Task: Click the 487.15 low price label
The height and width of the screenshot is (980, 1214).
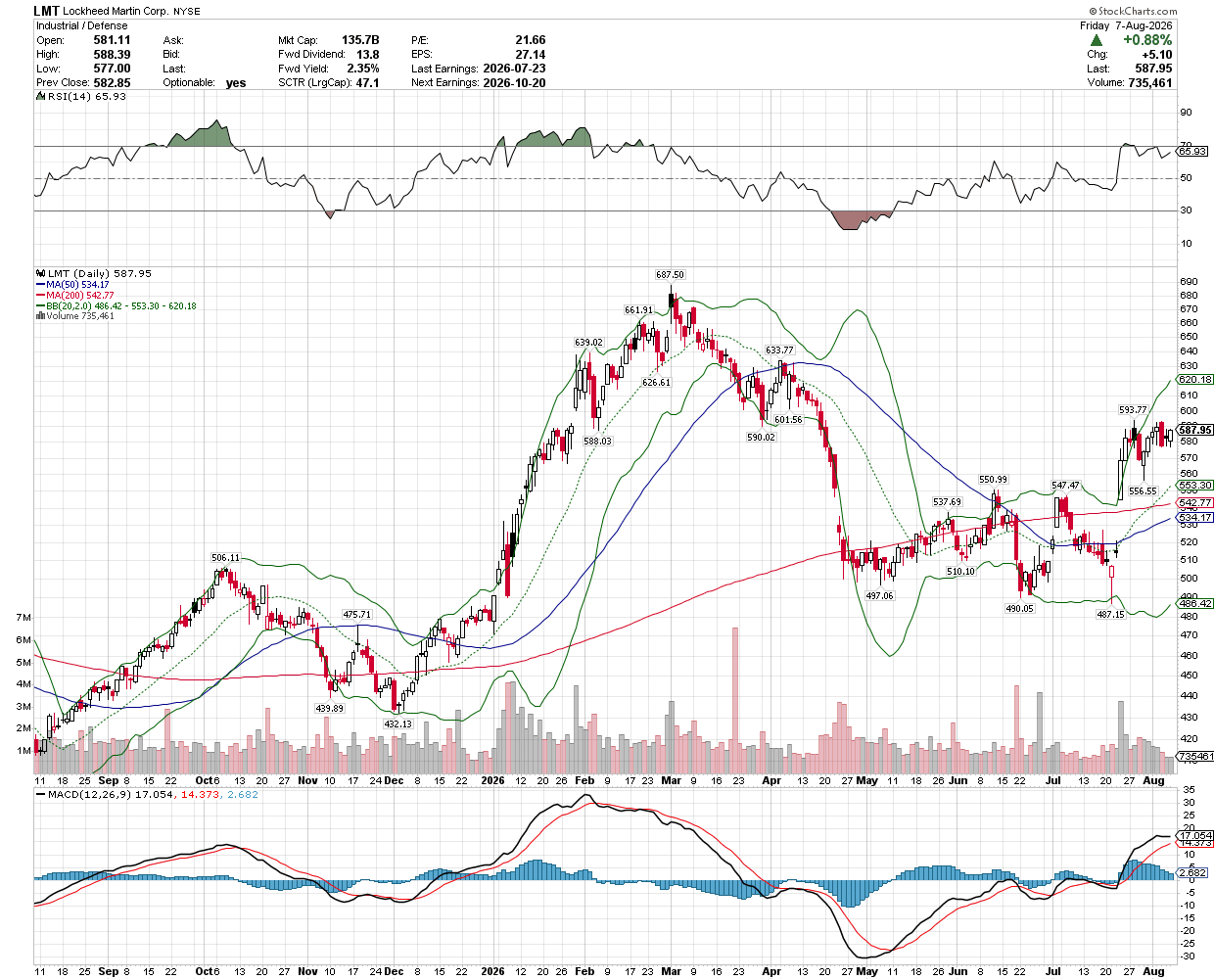Action: point(1110,615)
